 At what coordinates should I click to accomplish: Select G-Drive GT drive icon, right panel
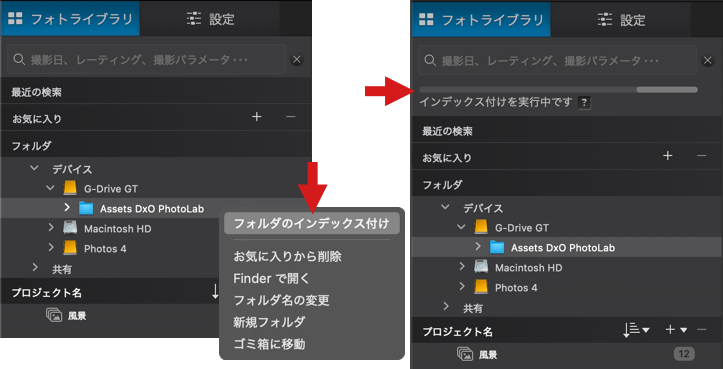[x=481, y=226]
